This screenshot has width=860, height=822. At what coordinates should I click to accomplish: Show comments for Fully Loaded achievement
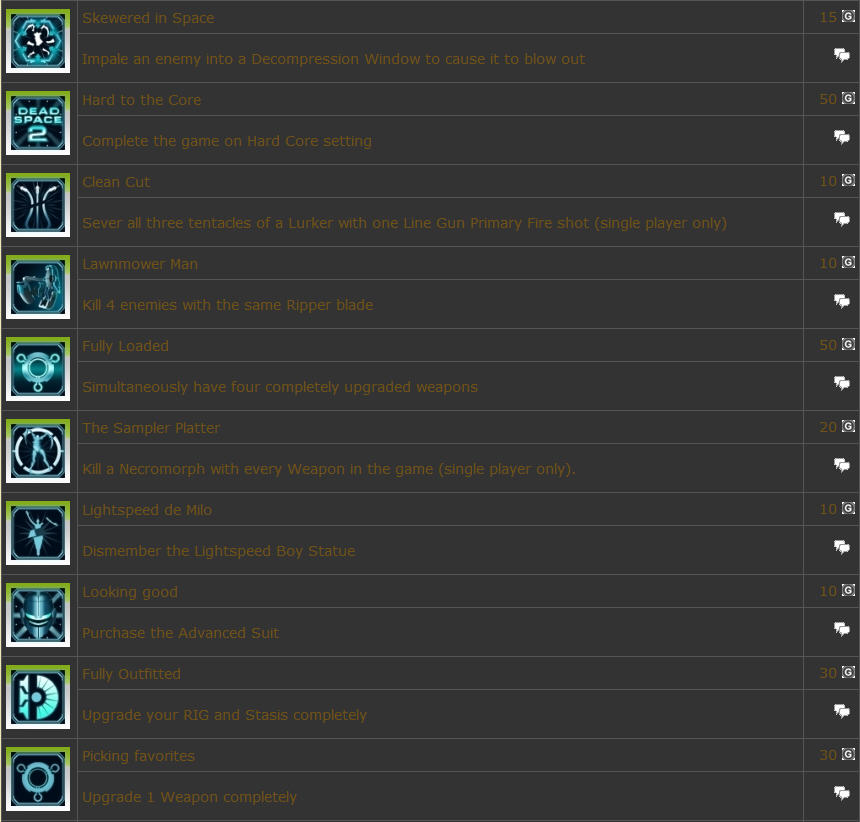pos(841,383)
